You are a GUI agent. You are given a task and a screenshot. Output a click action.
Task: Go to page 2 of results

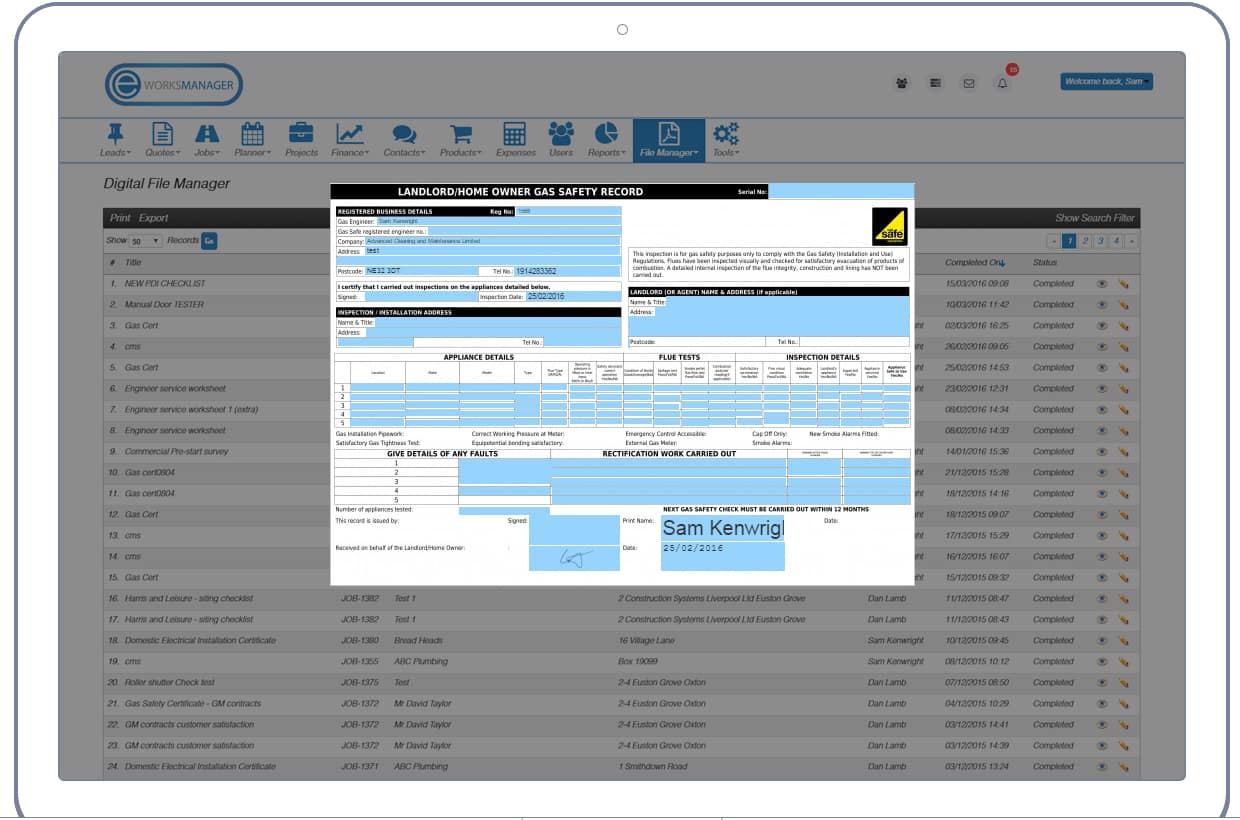1085,241
